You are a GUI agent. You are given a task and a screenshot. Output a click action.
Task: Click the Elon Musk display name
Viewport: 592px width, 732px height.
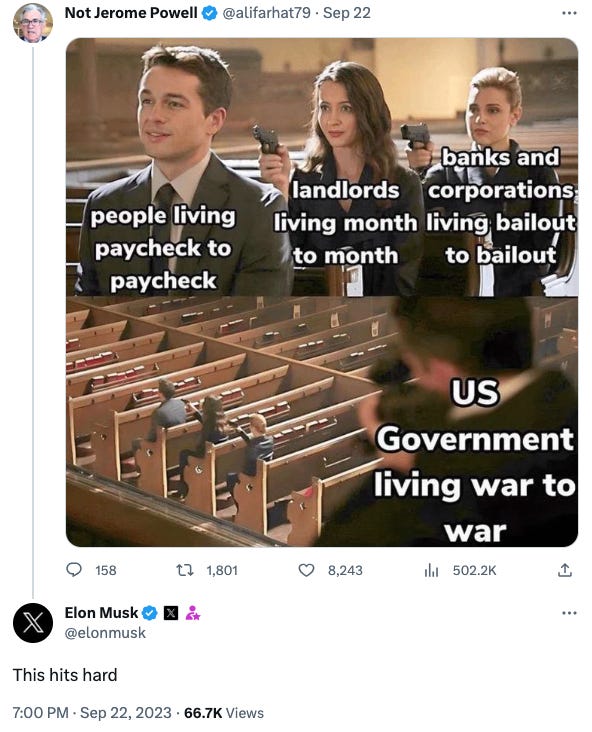[101, 612]
